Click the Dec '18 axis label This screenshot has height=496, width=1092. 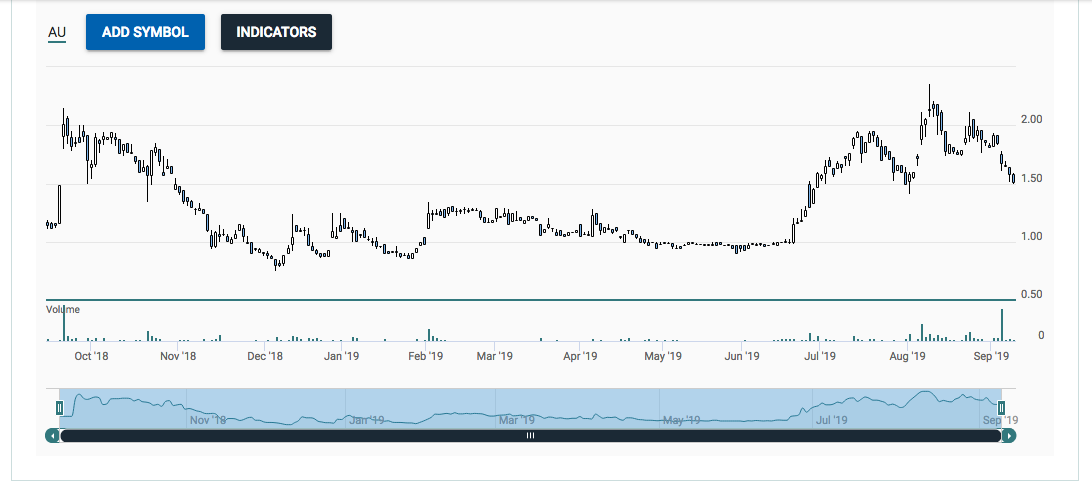(x=265, y=357)
